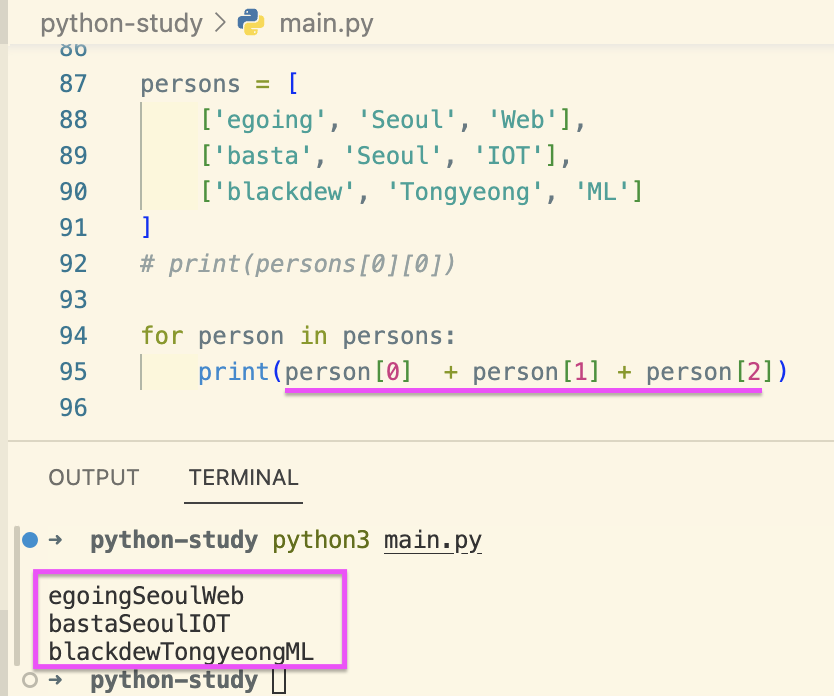Click the string 'ML' on line 90
The image size is (834, 696).
pos(602,192)
